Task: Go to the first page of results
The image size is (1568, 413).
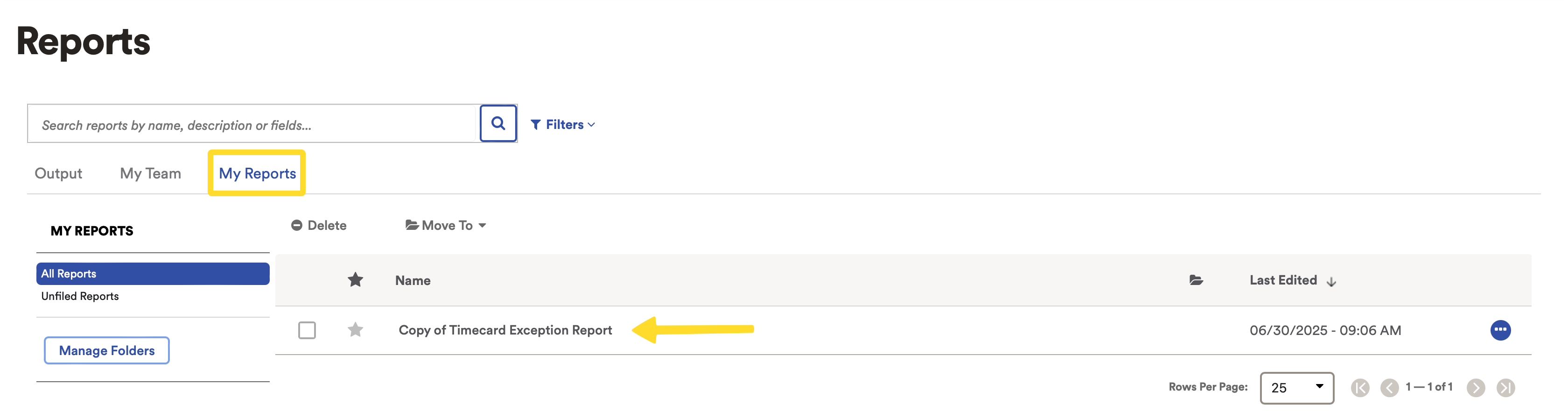Action: click(1360, 387)
